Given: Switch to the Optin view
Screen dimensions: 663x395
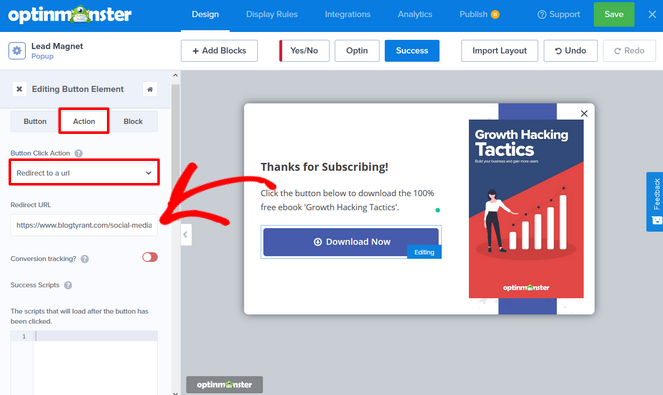Looking at the screenshot, I should [357, 51].
